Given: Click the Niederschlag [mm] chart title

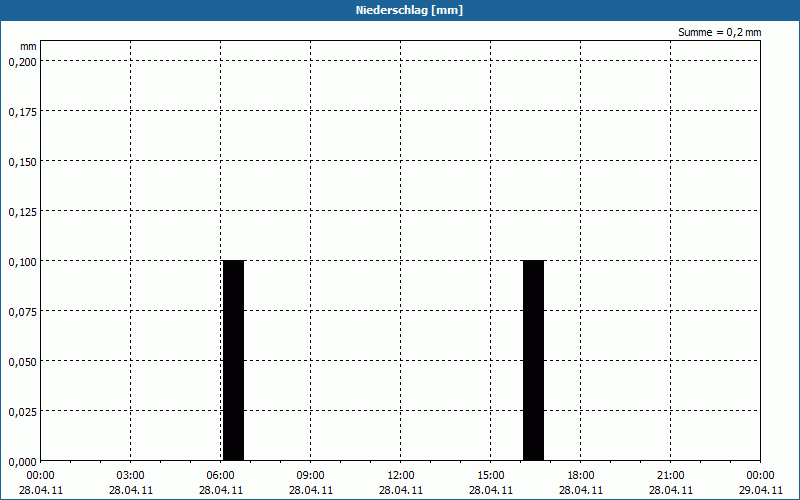Looking at the screenshot, I should (409, 10).
